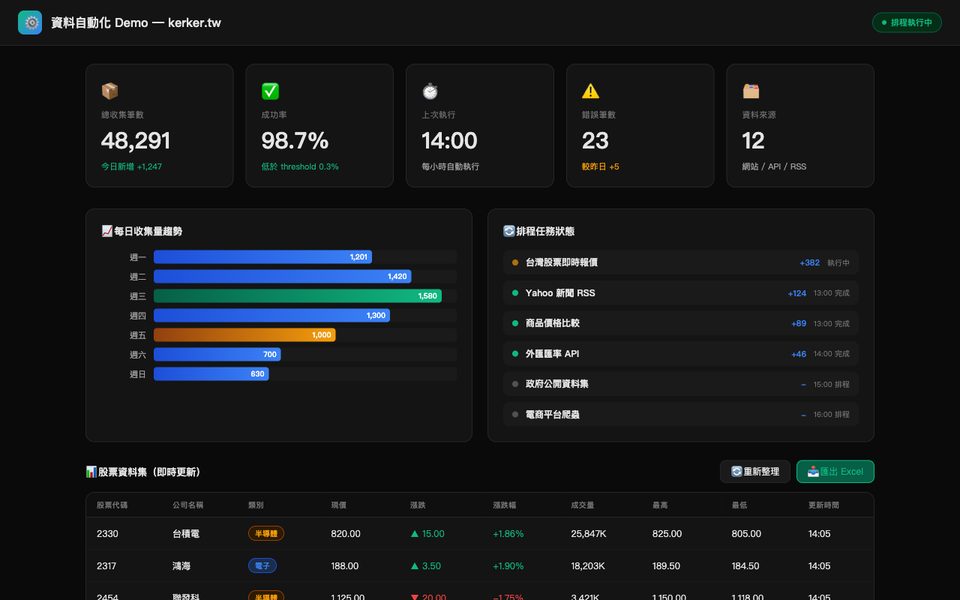
Task: Click the Monday bar showing 1,201
Action: click(x=263, y=257)
